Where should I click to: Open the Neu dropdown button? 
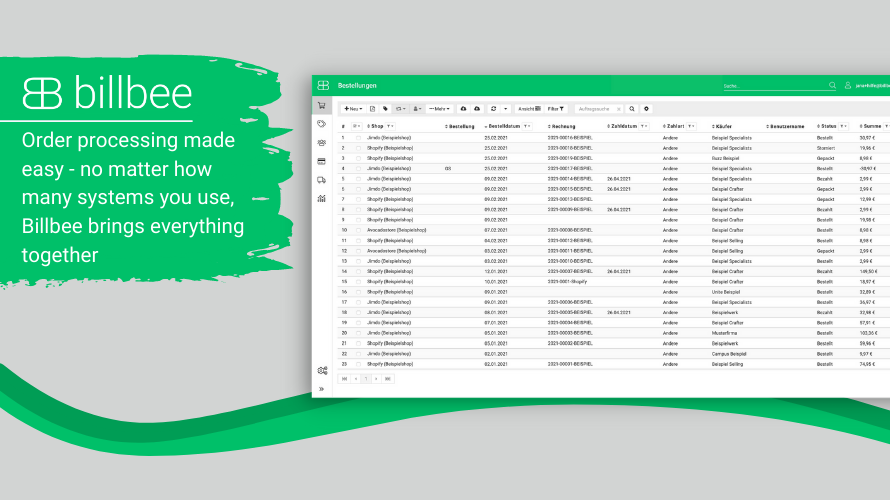click(x=353, y=108)
